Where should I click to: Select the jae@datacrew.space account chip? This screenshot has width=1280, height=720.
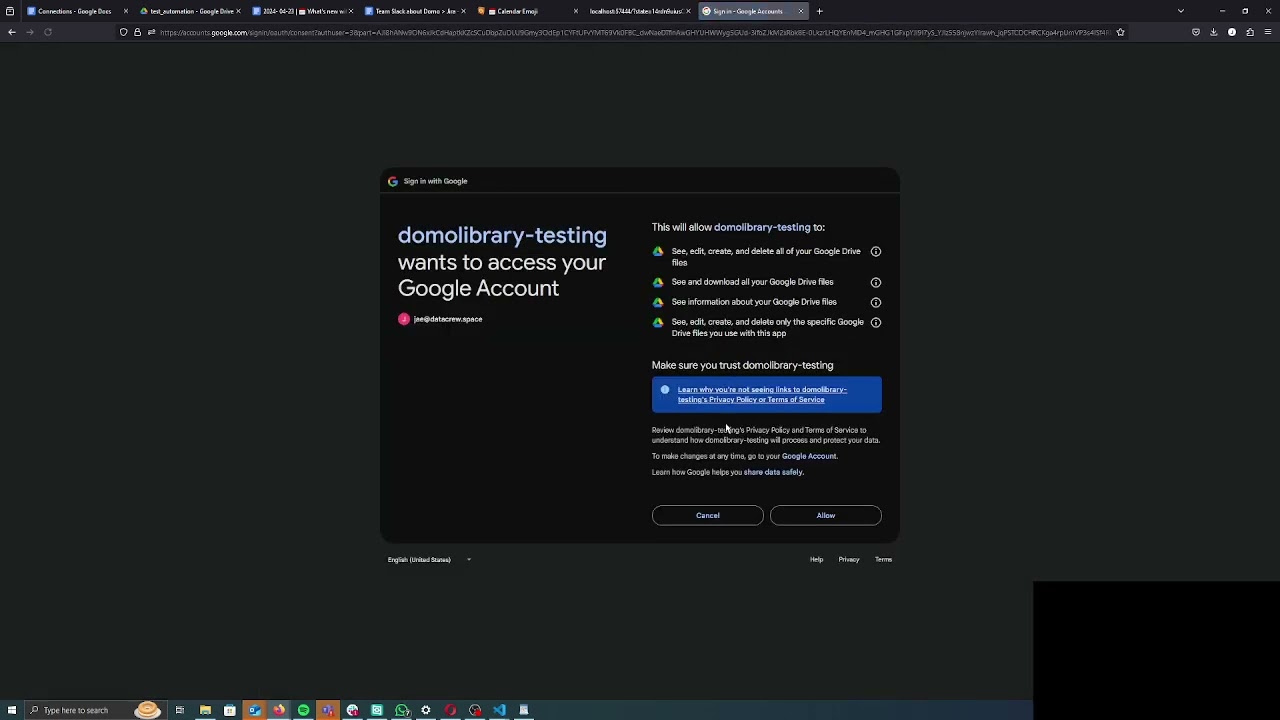pos(440,319)
